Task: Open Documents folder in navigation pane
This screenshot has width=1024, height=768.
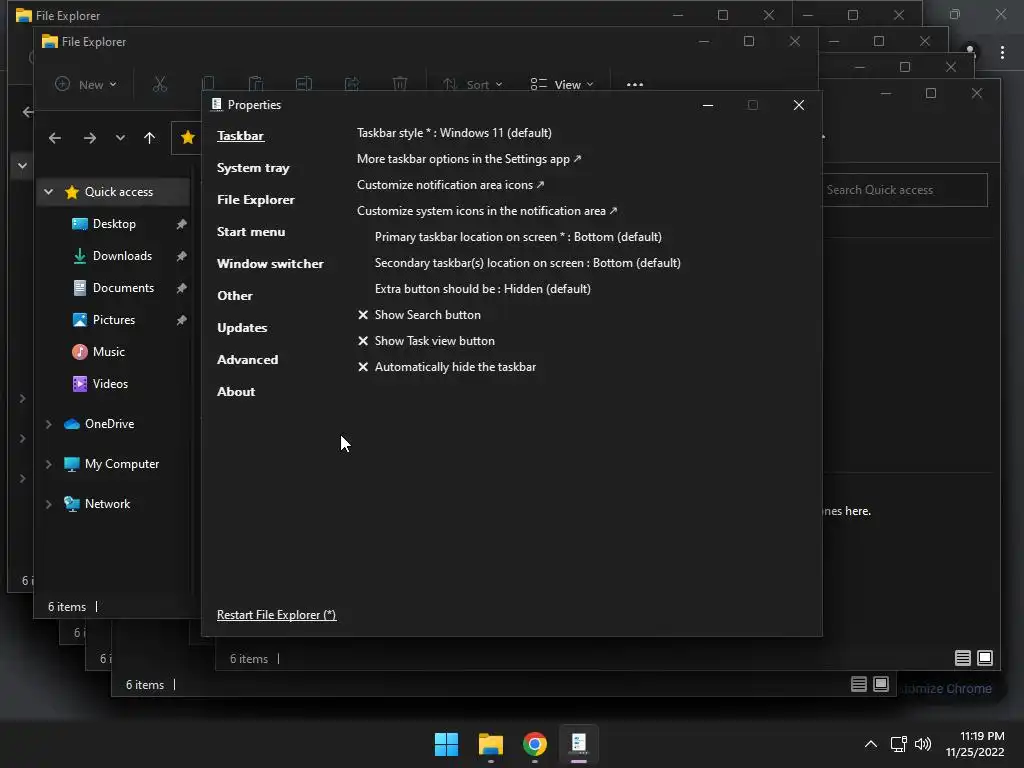Action: click(x=123, y=288)
